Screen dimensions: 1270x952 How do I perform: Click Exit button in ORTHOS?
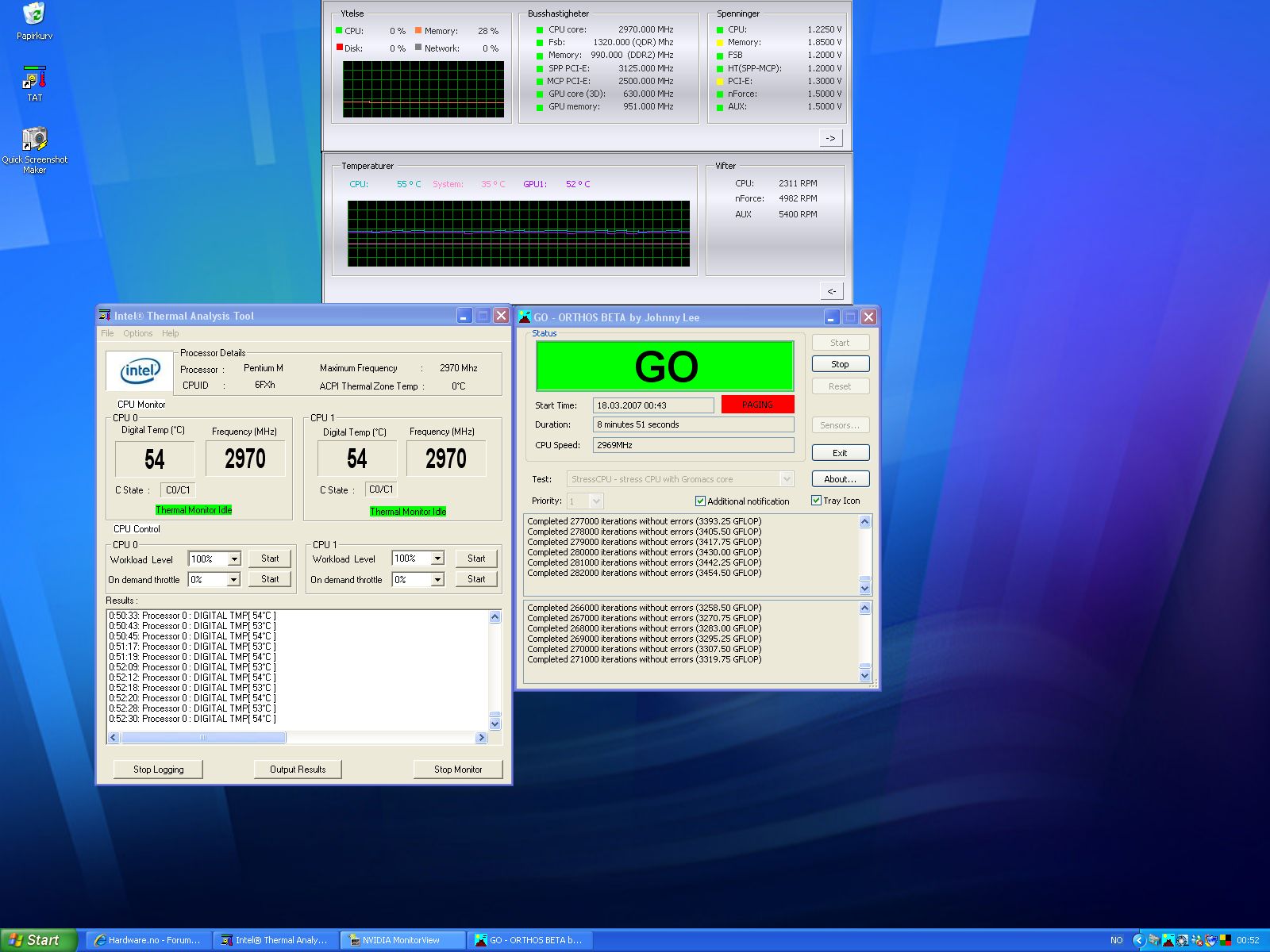[x=840, y=453]
